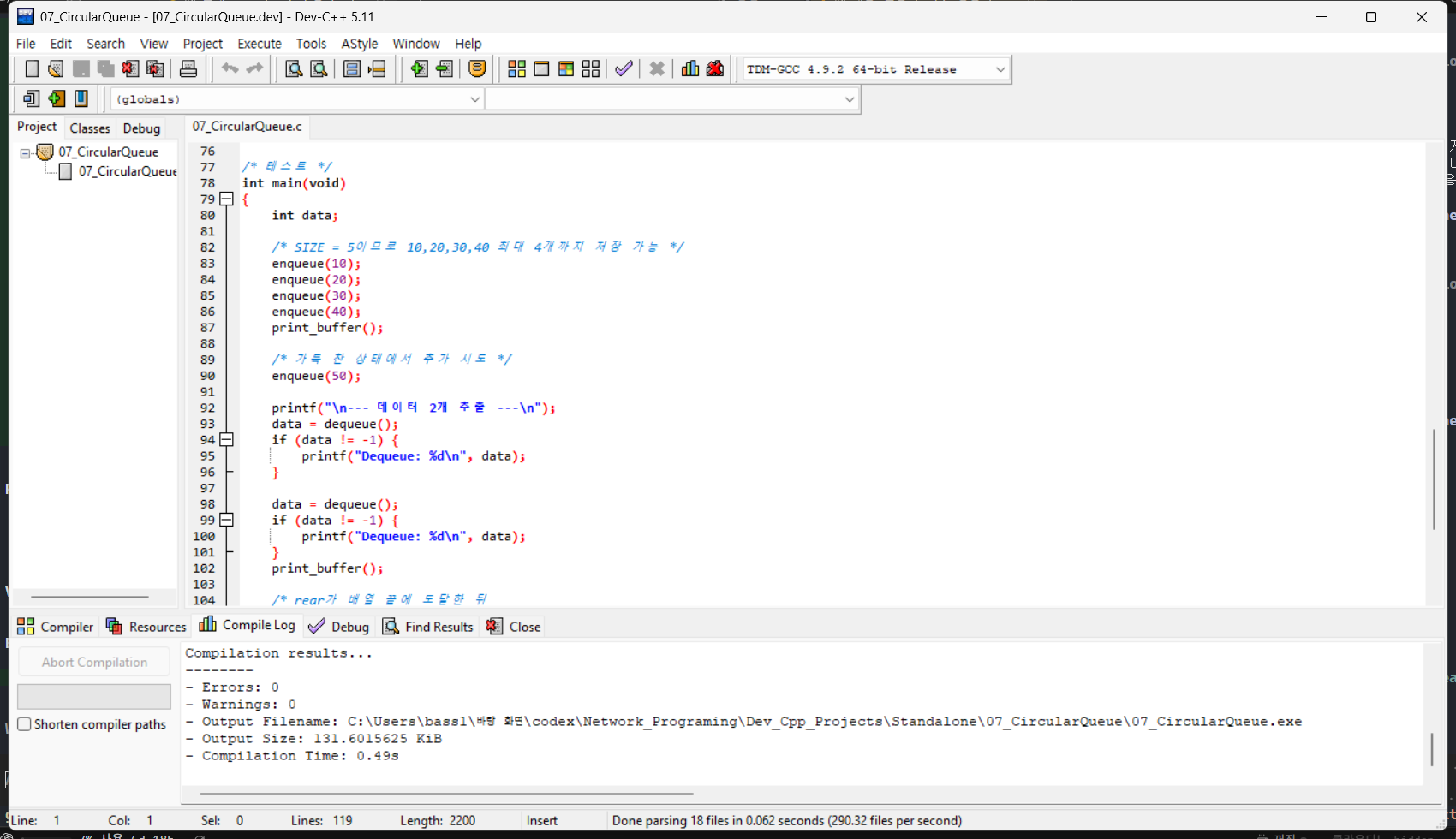Select the 07_CircularQueue file in the project tree
1456x839 pixels.
pos(128,171)
